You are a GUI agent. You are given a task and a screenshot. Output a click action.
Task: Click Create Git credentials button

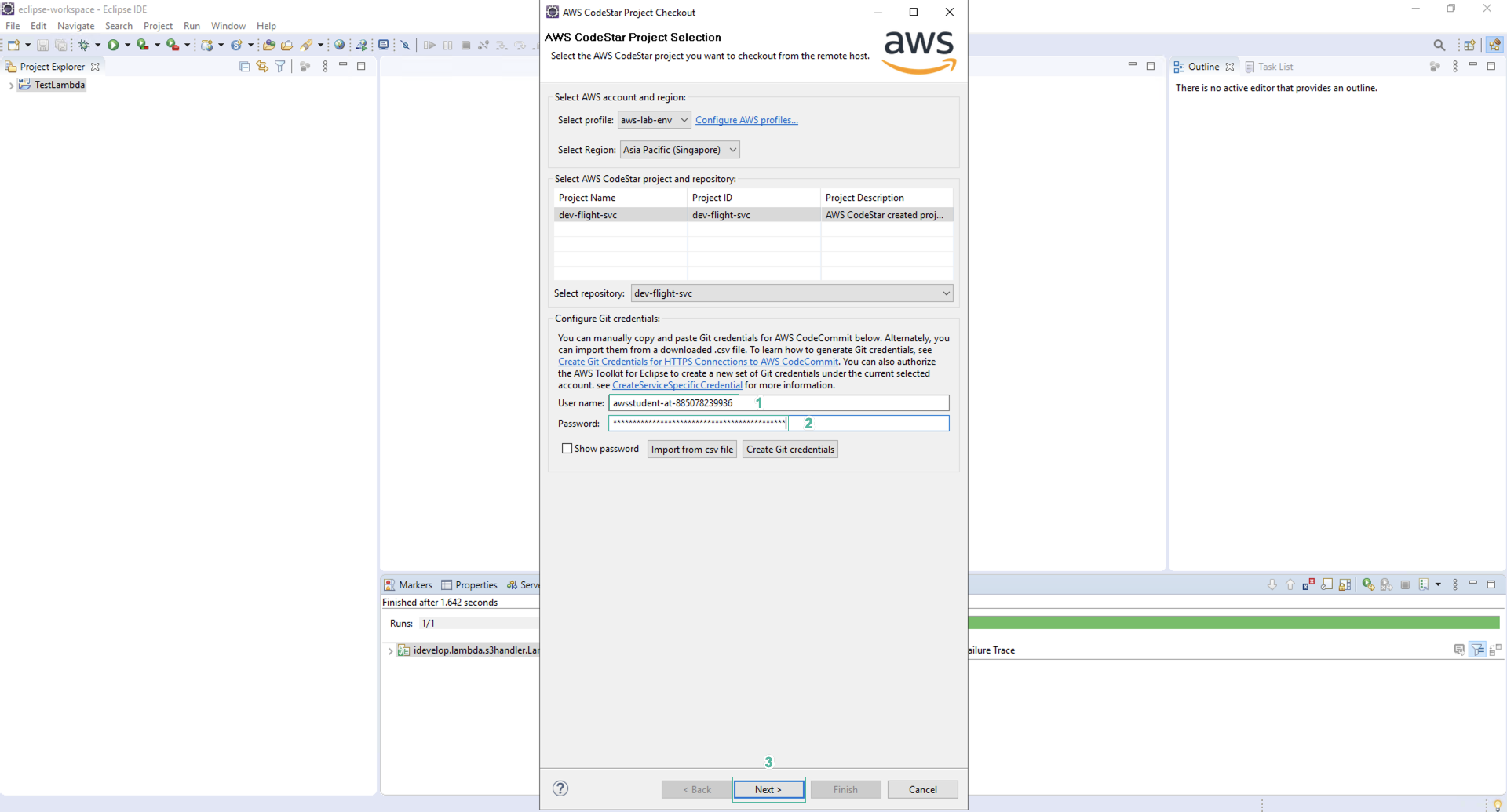(x=790, y=450)
